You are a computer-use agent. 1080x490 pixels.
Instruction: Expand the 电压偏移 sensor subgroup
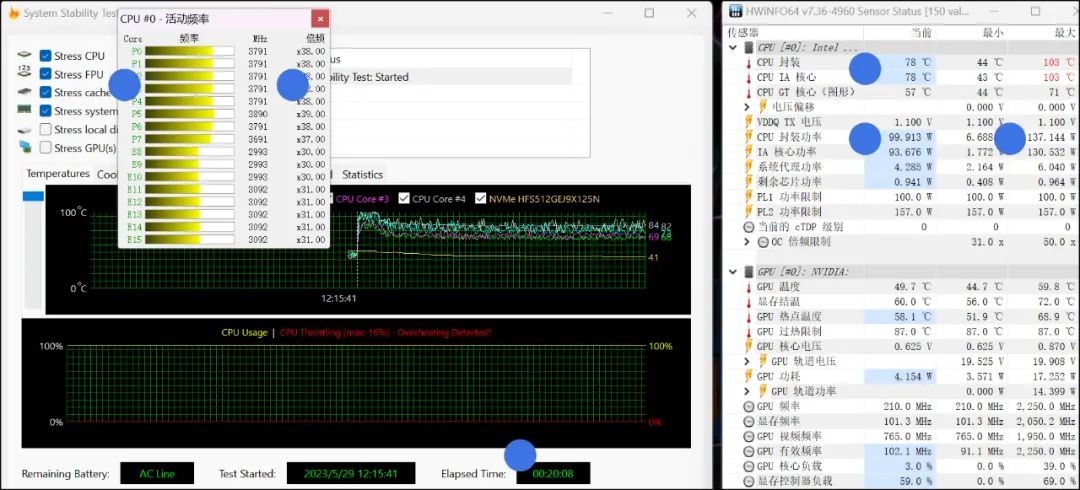[747, 107]
